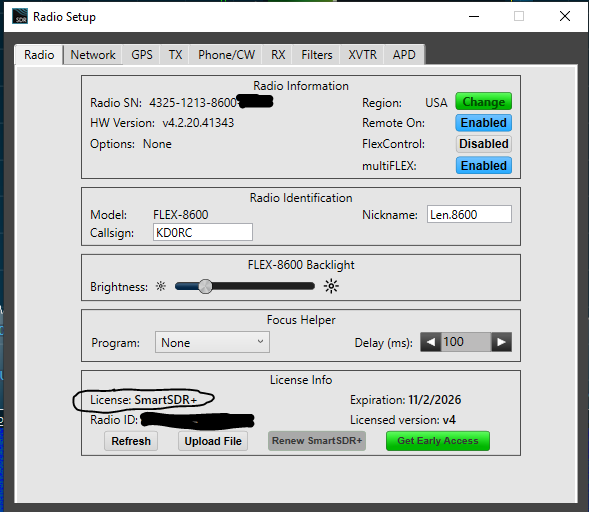
Task: Toggle the Remote On Enabled button
Action: tap(483, 123)
